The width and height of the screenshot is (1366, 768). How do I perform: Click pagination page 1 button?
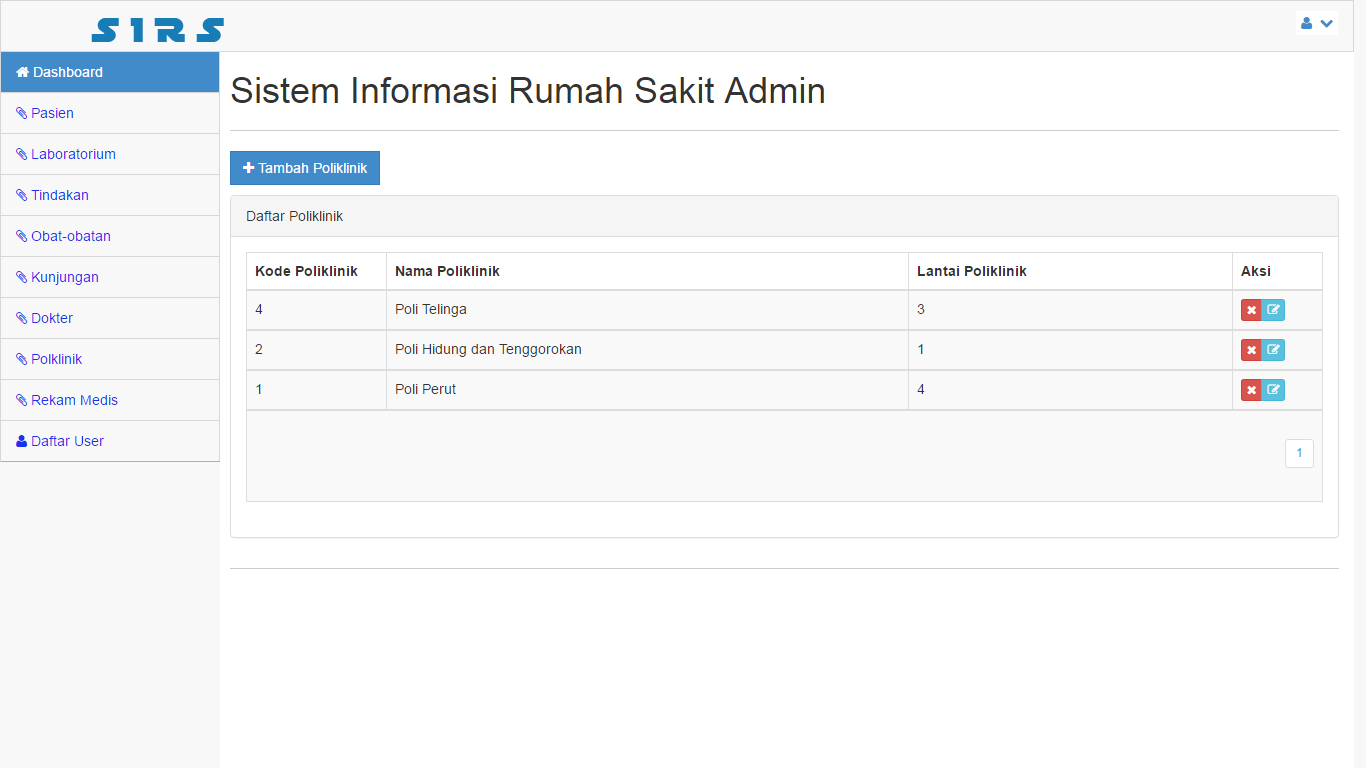coord(1299,453)
